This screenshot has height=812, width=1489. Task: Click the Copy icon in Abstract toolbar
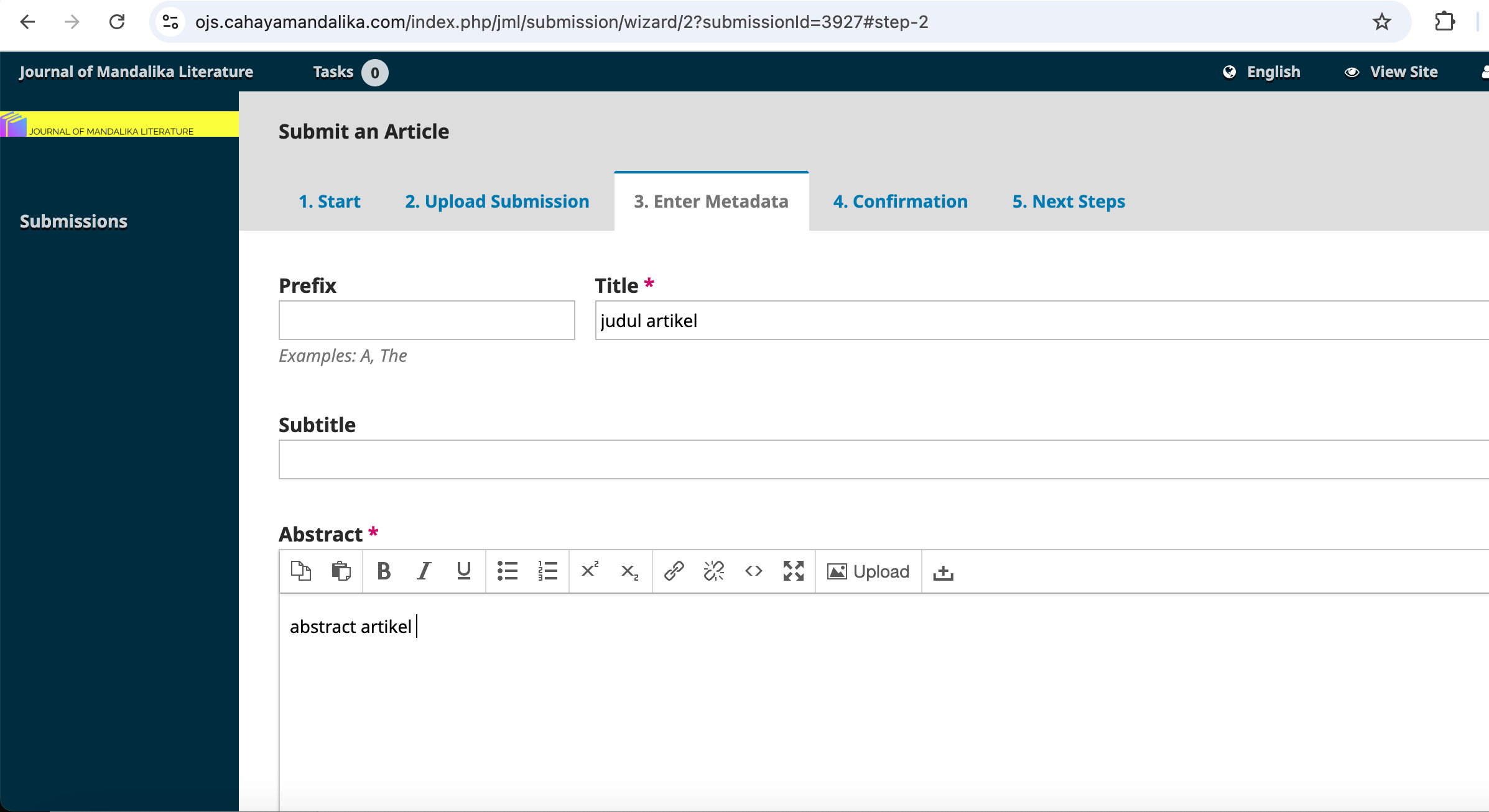point(301,571)
